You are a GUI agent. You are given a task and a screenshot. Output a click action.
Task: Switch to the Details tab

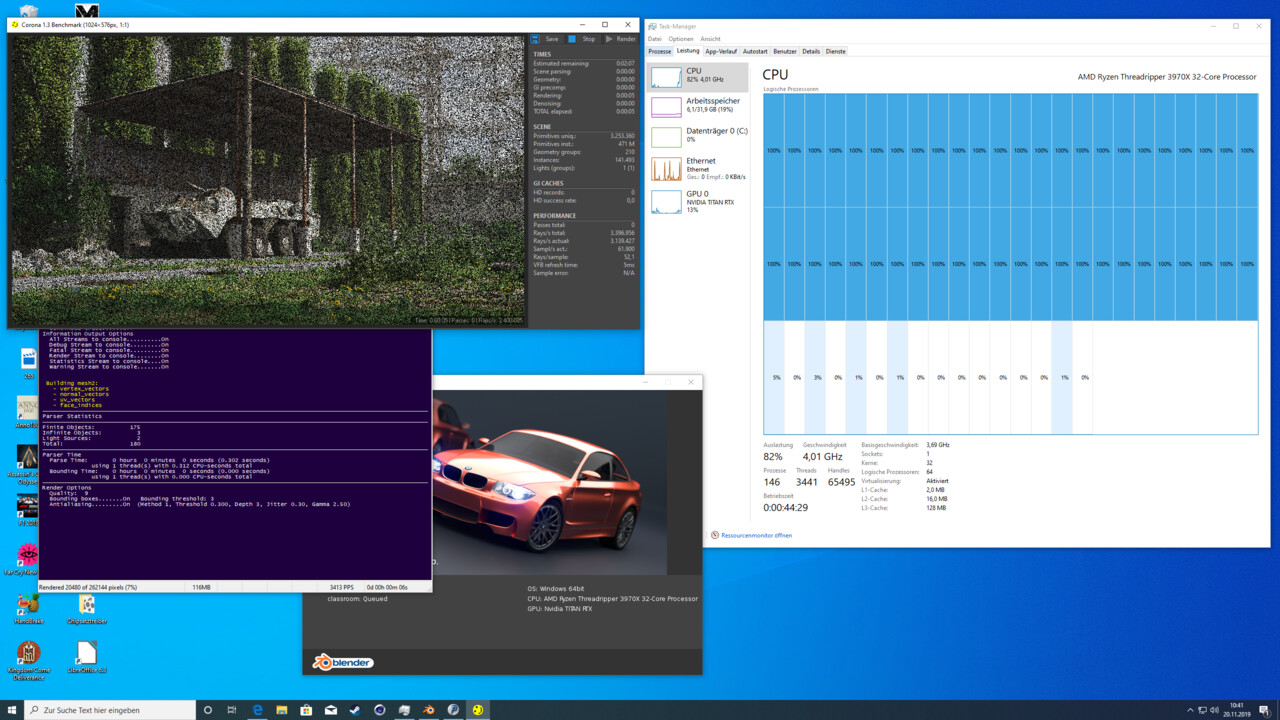[811, 51]
